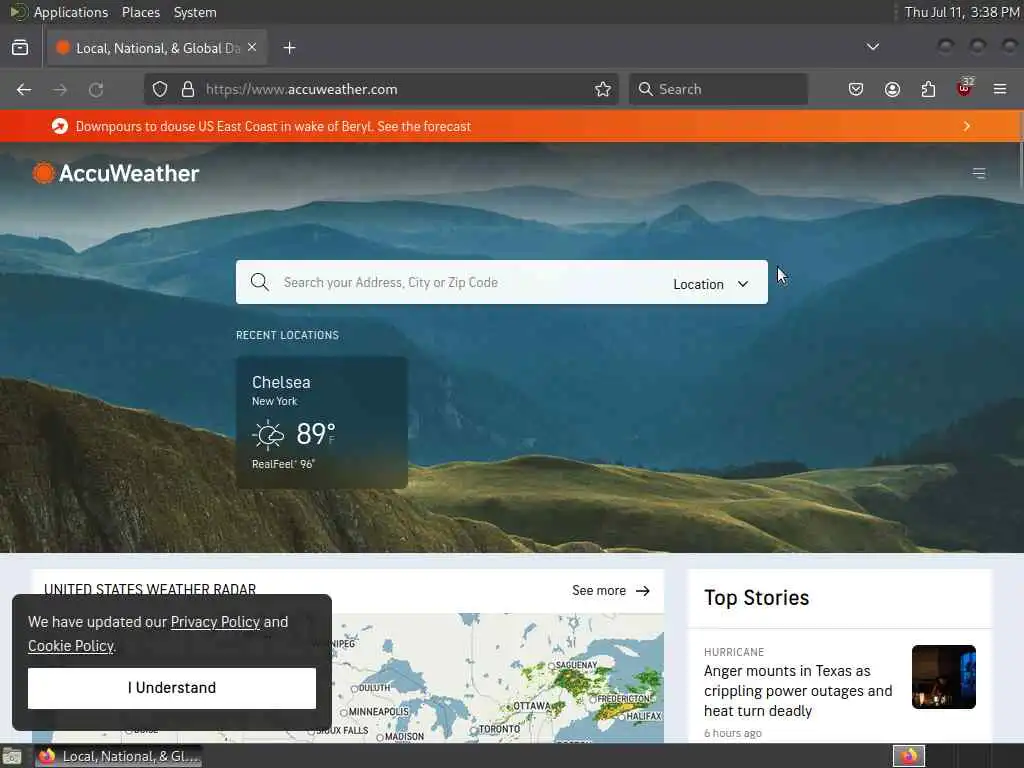Click the HURRICANE category label
The width and height of the screenshot is (1024, 768).
[x=733, y=652]
